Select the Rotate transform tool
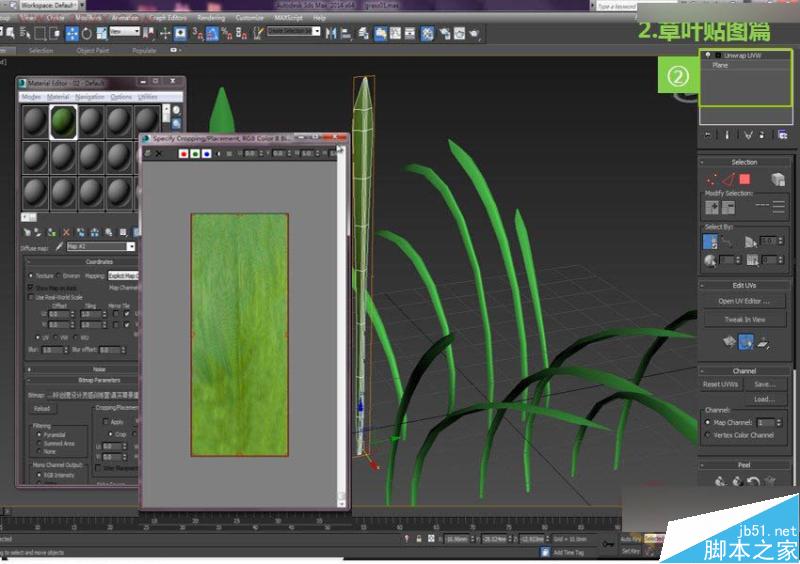The image size is (800, 564). (87, 33)
